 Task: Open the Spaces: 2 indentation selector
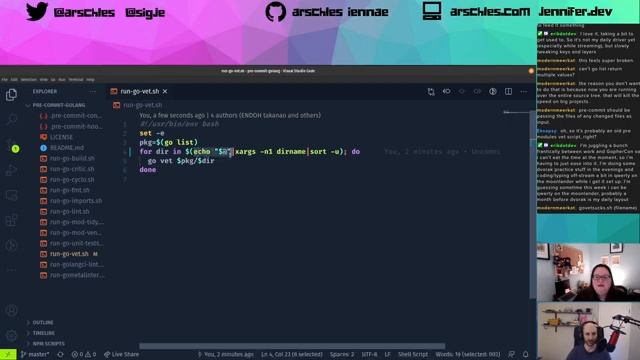342,354
